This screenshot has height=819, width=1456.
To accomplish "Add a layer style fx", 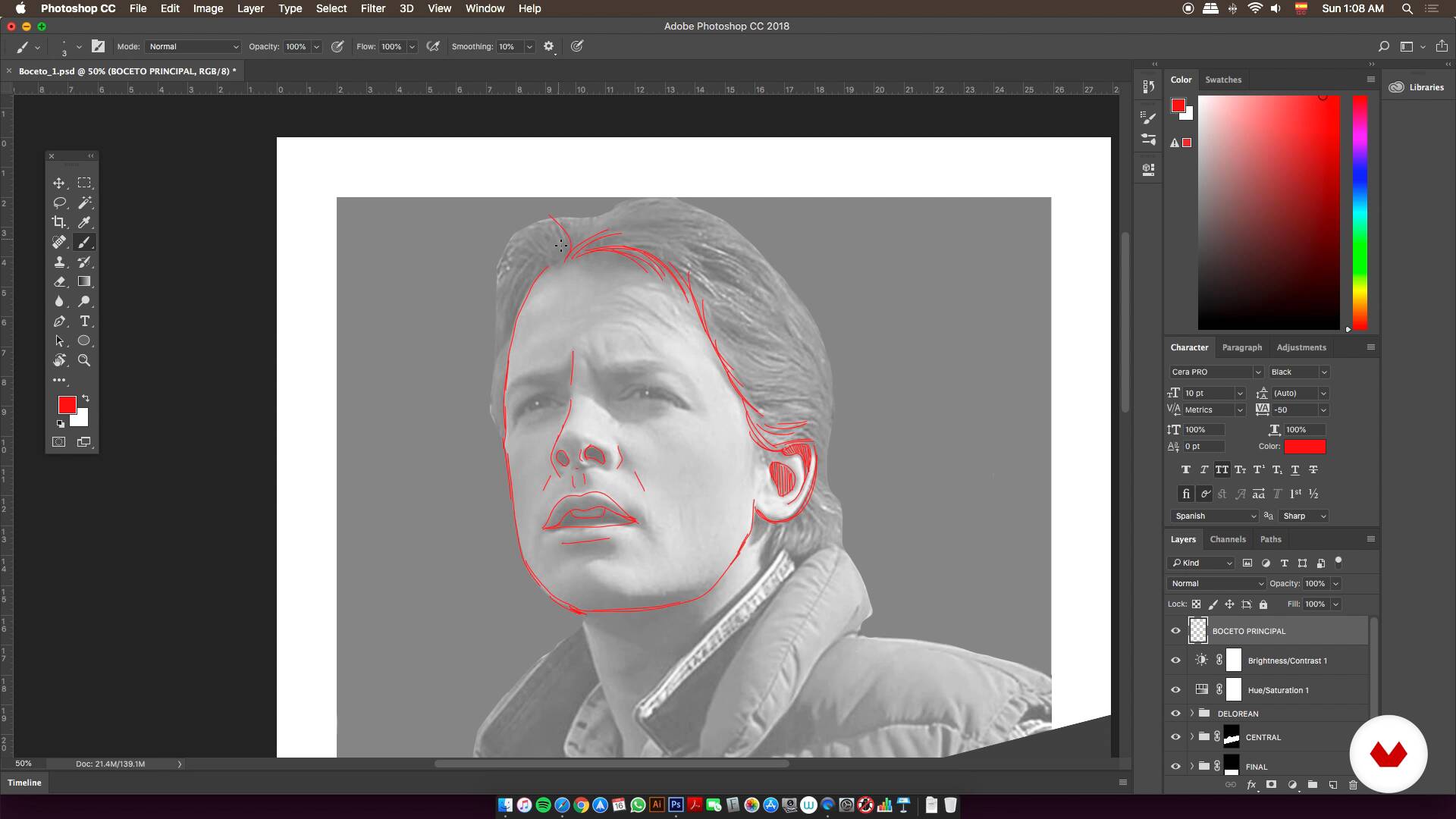I will (x=1251, y=785).
